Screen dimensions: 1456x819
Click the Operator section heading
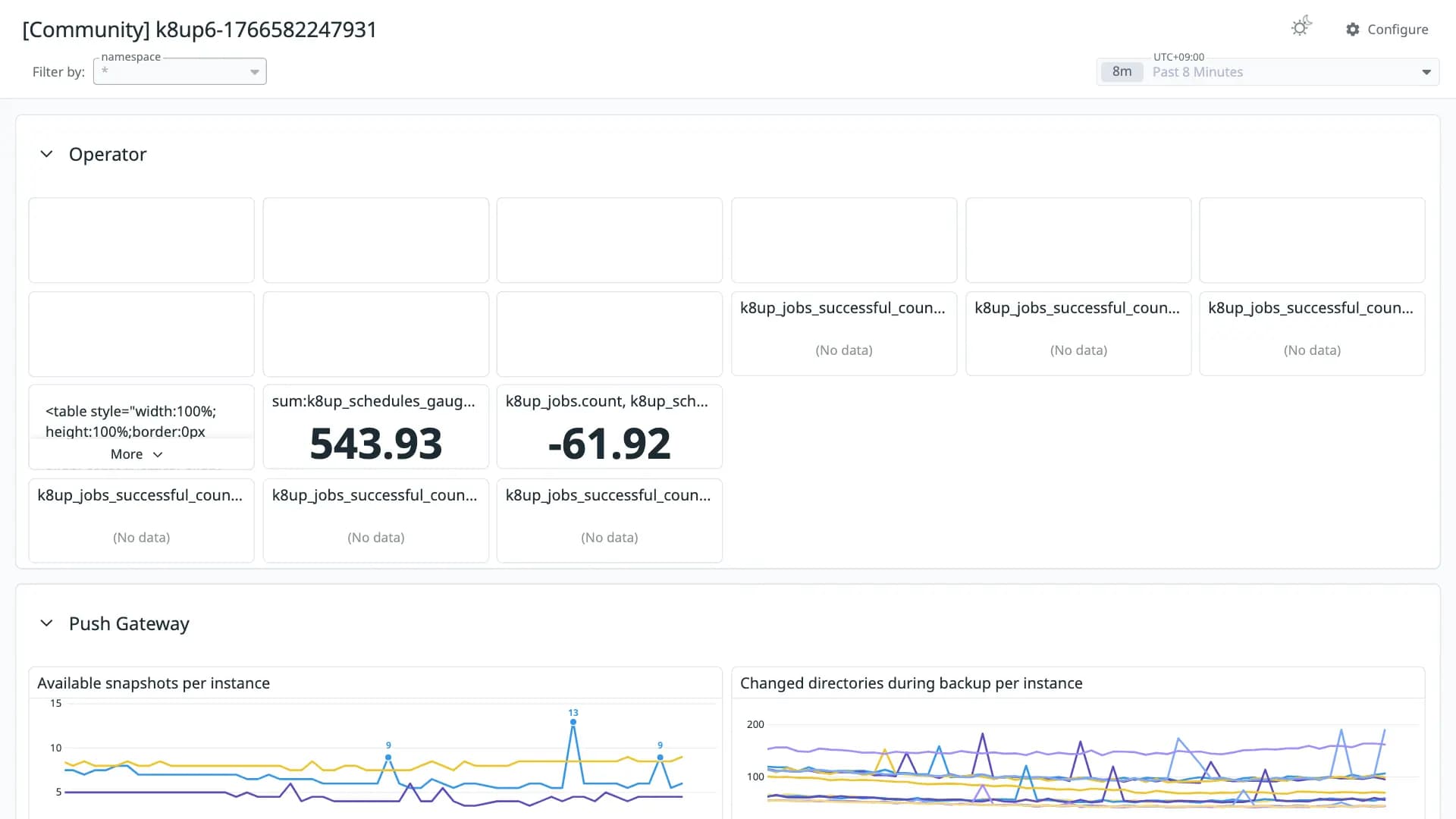click(108, 154)
